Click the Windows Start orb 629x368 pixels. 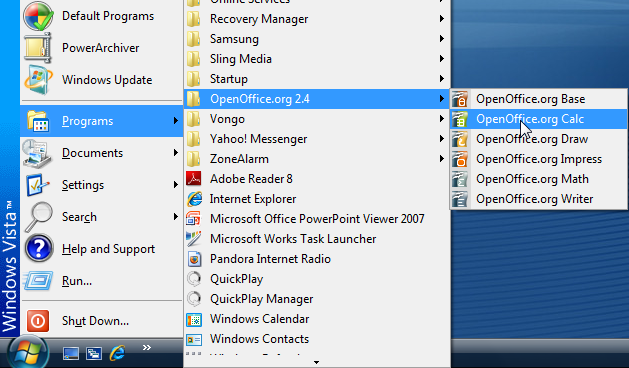coord(28,353)
